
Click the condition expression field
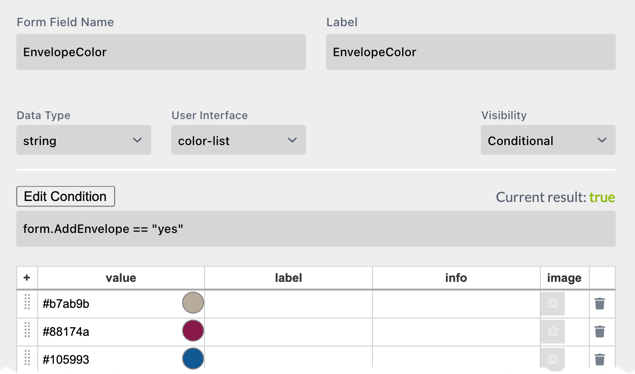pos(316,229)
